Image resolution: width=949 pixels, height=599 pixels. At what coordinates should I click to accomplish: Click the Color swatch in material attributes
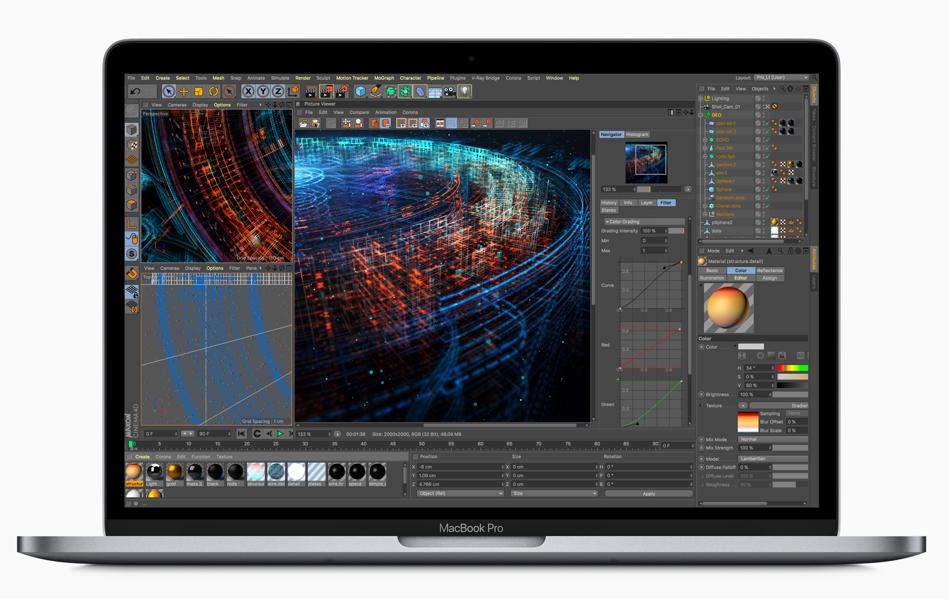[x=751, y=347]
